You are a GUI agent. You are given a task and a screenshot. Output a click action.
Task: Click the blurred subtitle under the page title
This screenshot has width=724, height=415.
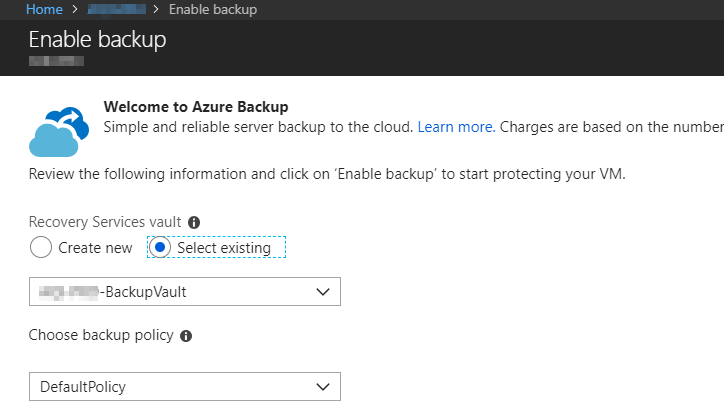coord(56,62)
